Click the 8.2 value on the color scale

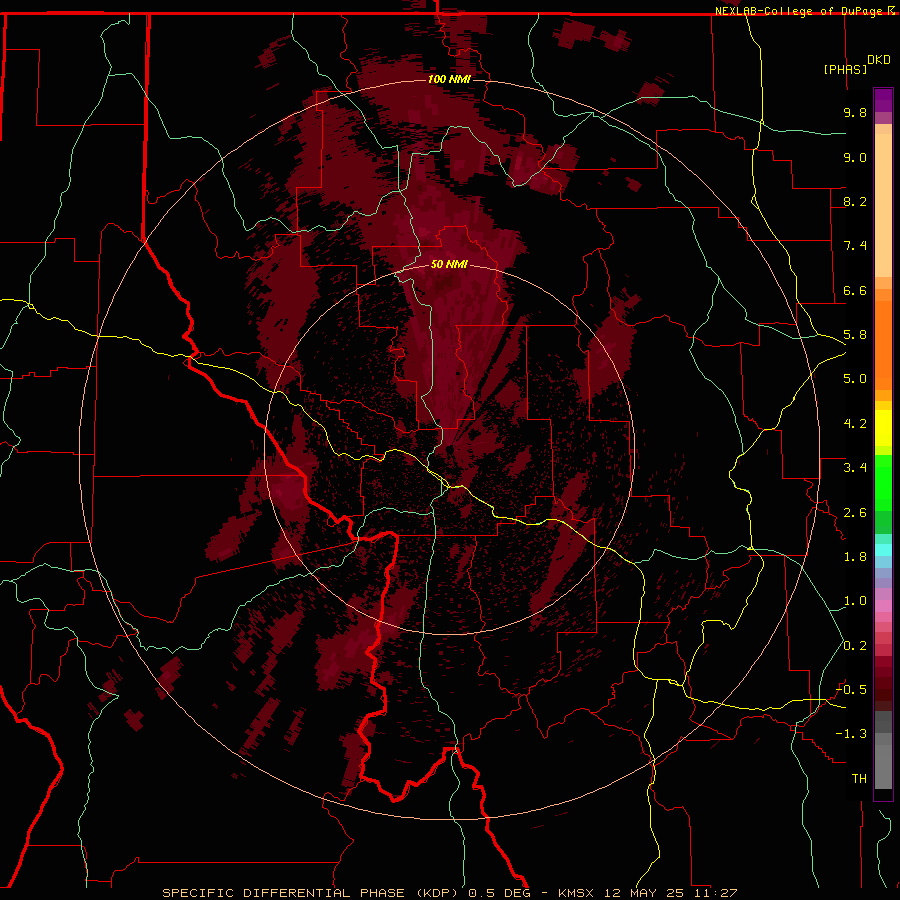coord(855,201)
